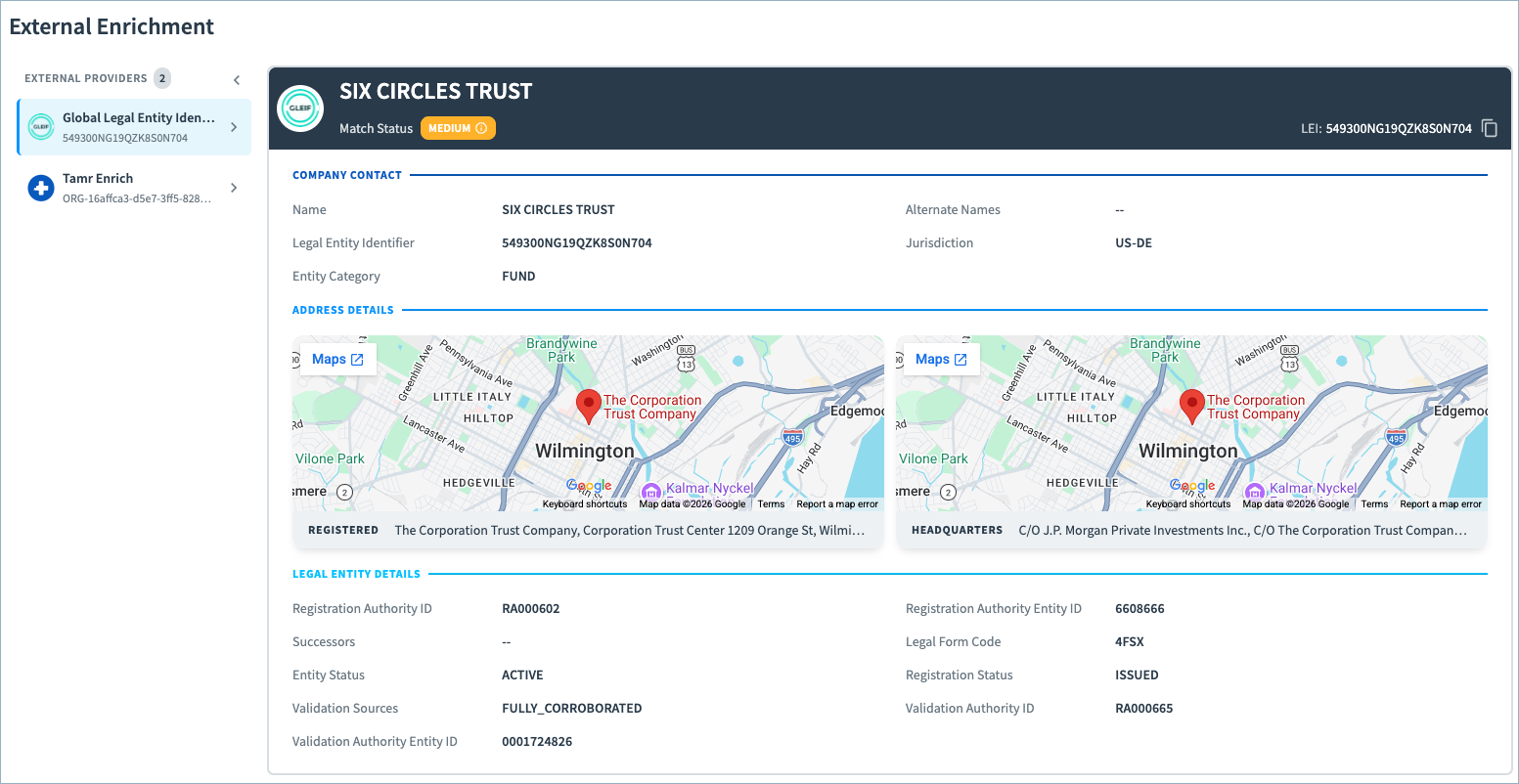This screenshot has height=784, width=1519.
Task: Click the I-495 shield on headquarters map
Action: 1396,437
